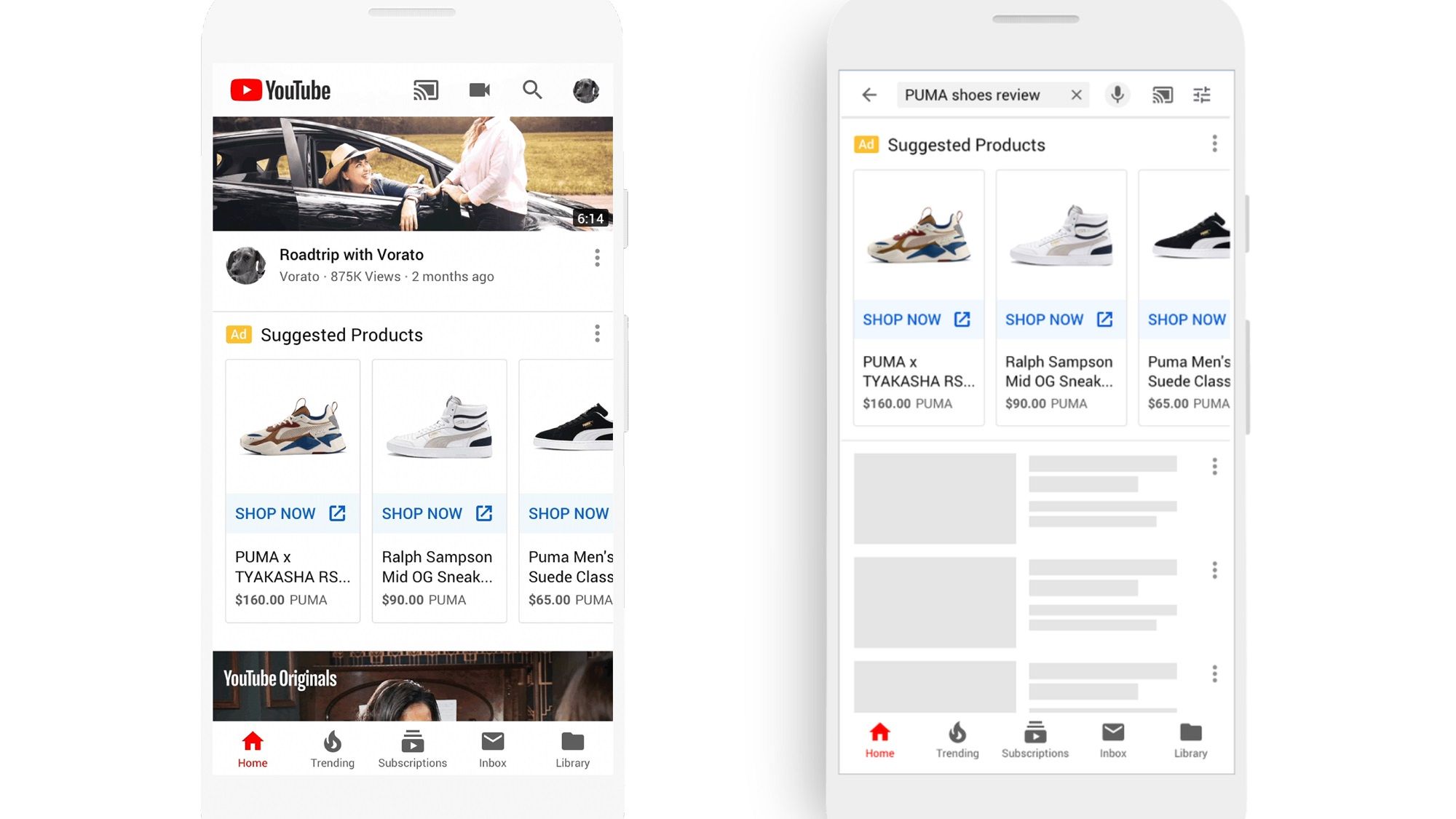This screenshot has width=1456, height=819.
Task: Click the back arrow beside search field
Action: point(869,95)
